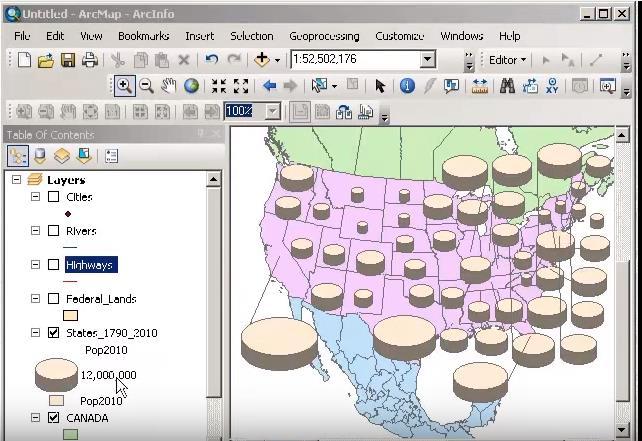Screen dimensions: 642x441
Task: Open the Bookmarks menu
Action: [x=144, y=36]
